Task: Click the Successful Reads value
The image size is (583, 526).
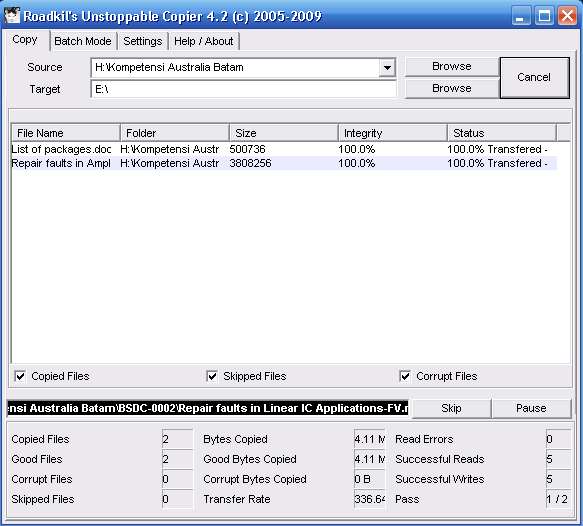Action: click(x=558, y=459)
